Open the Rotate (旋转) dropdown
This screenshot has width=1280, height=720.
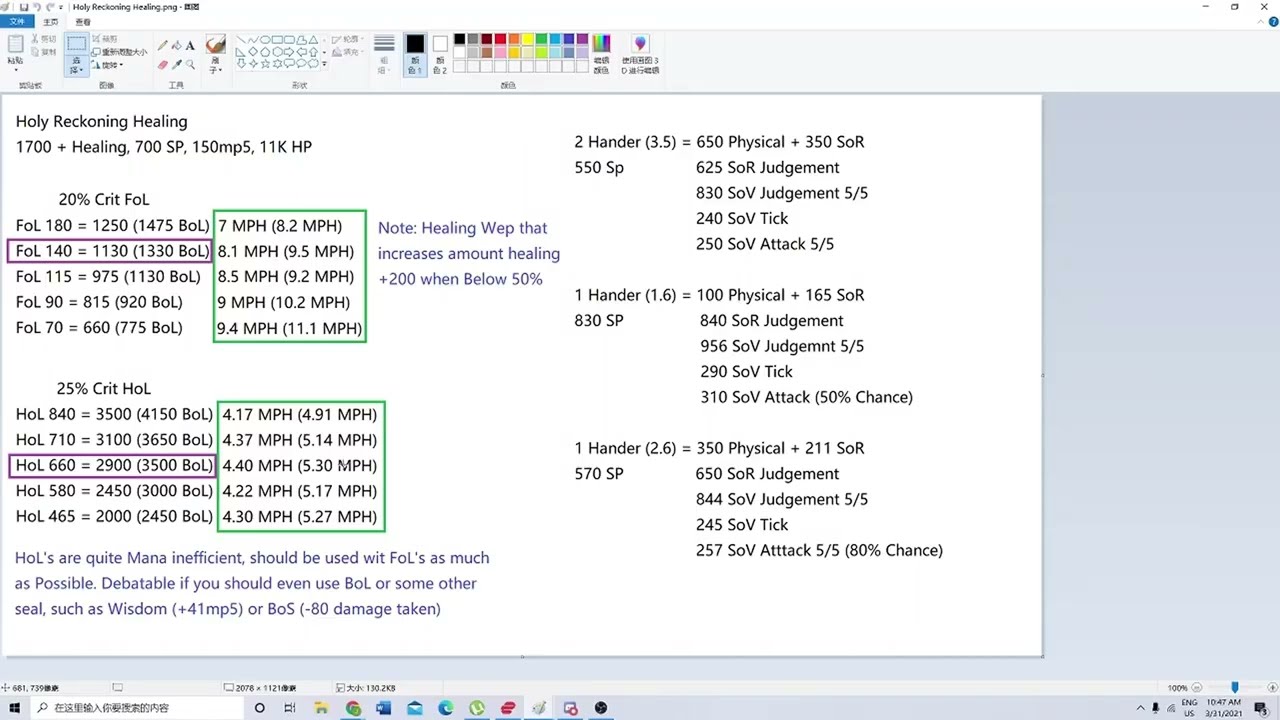(x=107, y=65)
